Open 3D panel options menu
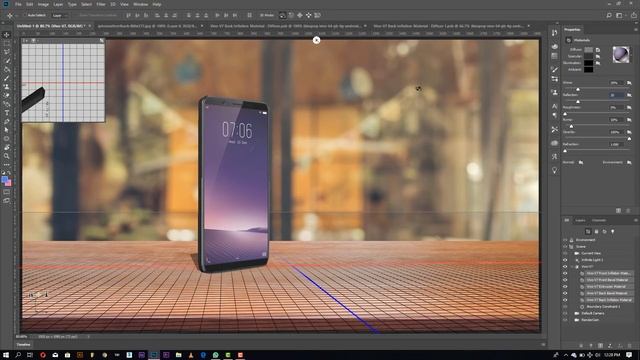Viewport: 640px width, 360px height. (636, 220)
